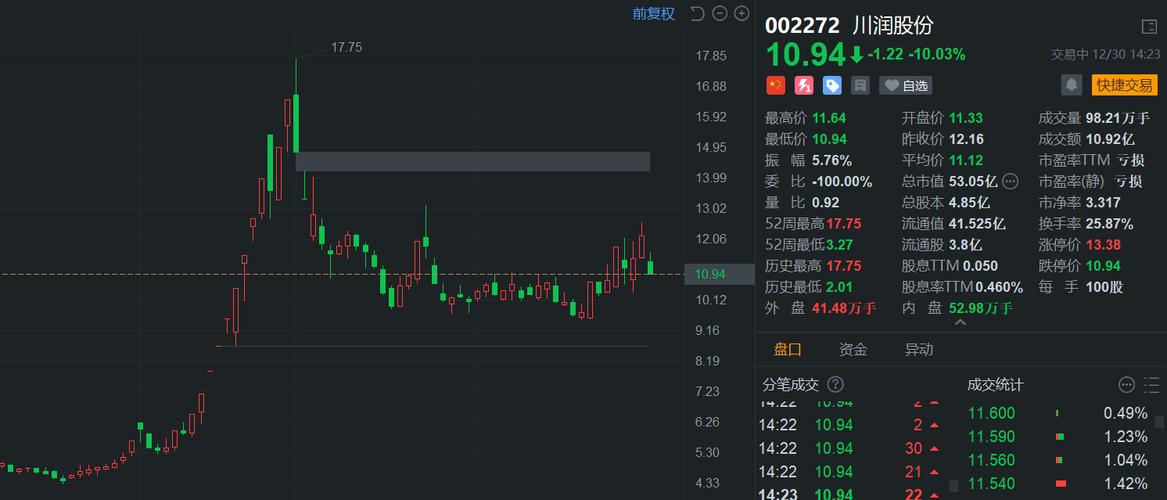Select the 换手率 25.87% value
Screen dimensions: 1167x500
(1110, 223)
